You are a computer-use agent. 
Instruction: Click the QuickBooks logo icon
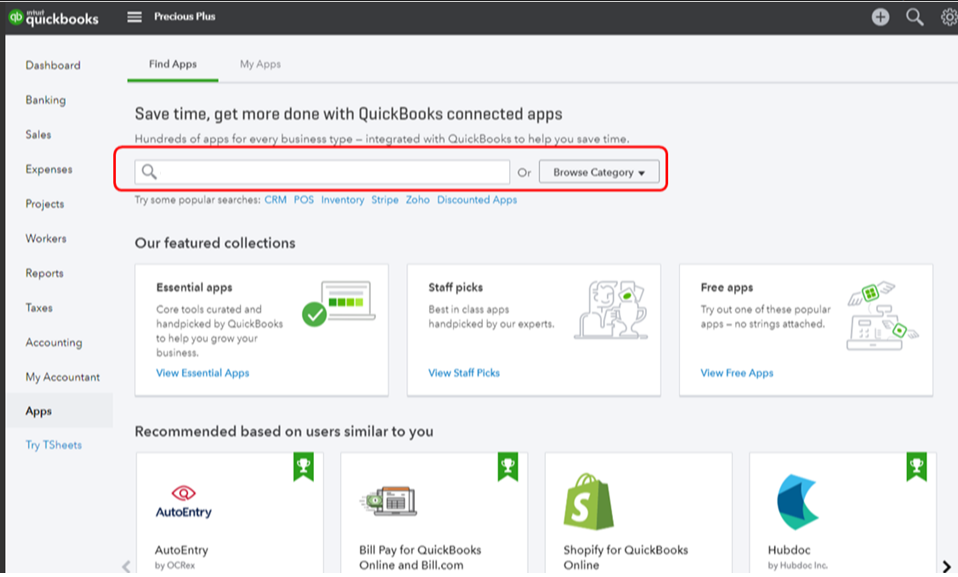coord(16,16)
